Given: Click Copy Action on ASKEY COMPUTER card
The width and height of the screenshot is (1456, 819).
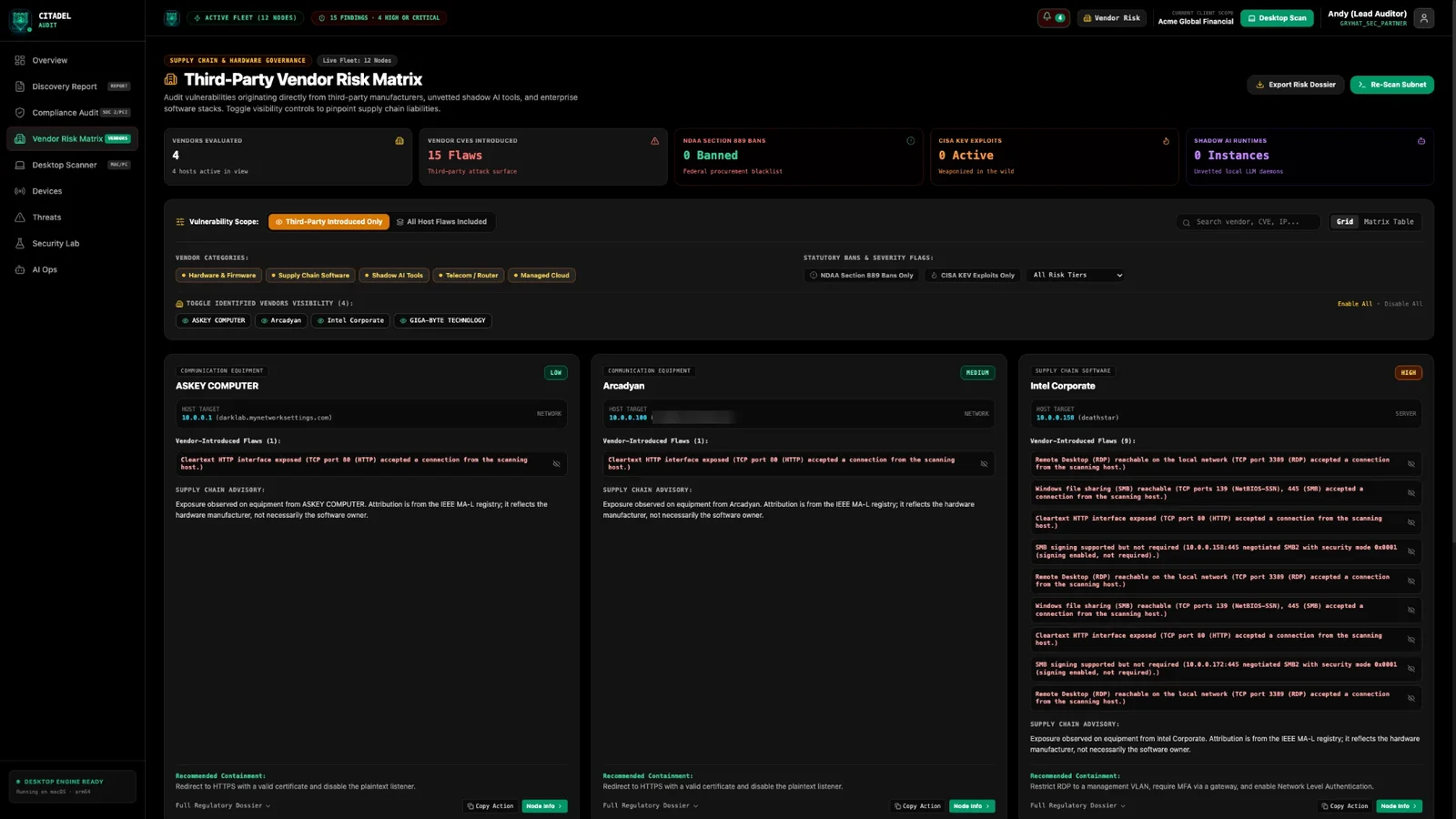Looking at the screenshot, I should pos(490,806).
